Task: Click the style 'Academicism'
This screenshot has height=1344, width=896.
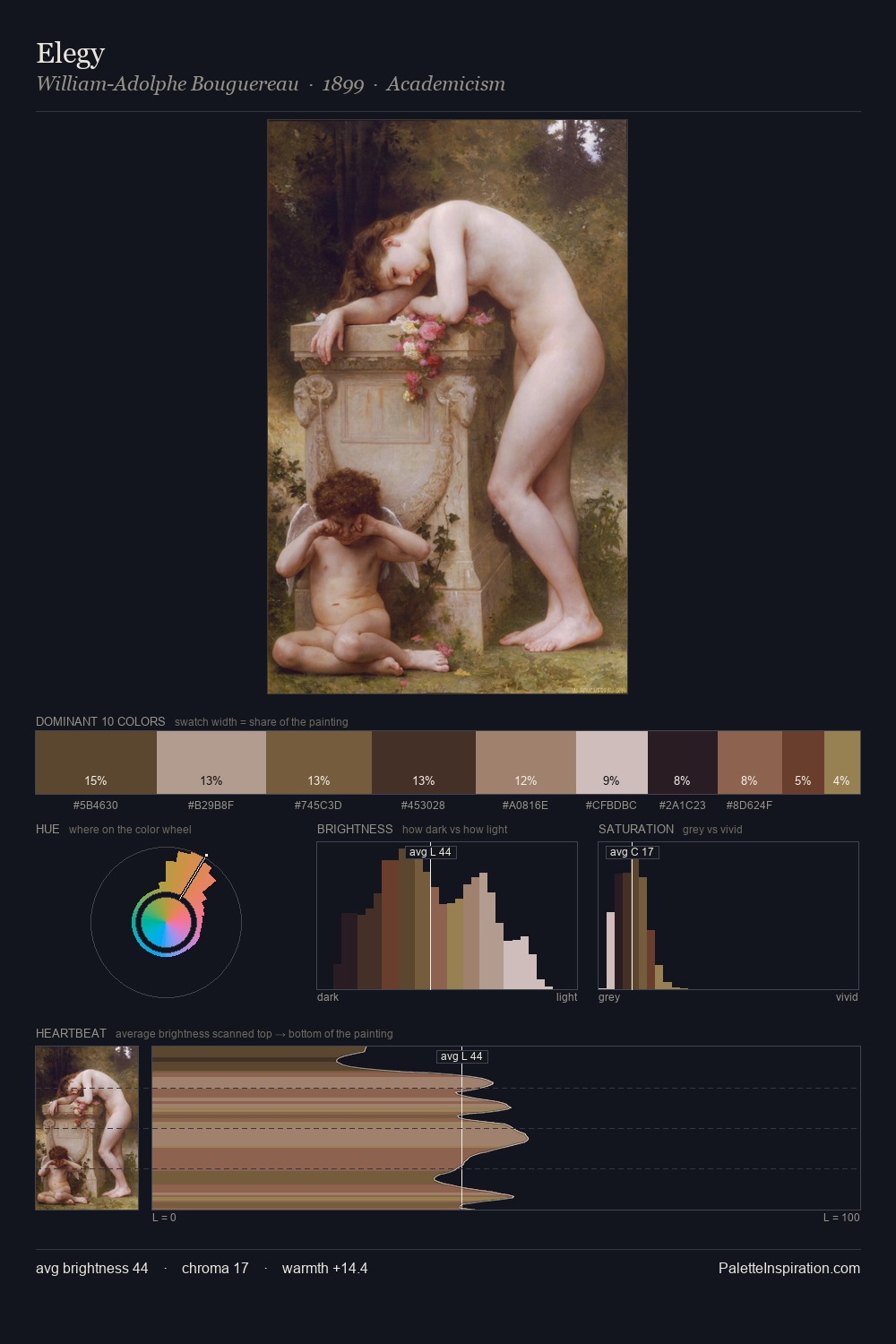Action: point(446,84)
